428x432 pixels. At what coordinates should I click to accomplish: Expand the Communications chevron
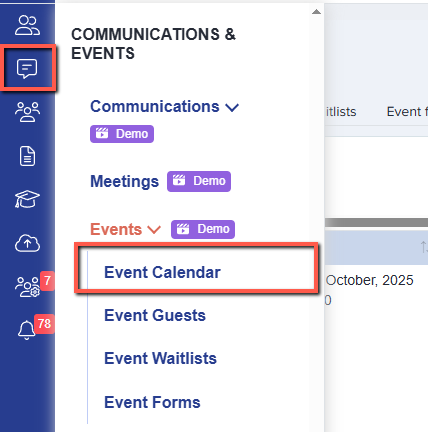(x=232, y=107)
